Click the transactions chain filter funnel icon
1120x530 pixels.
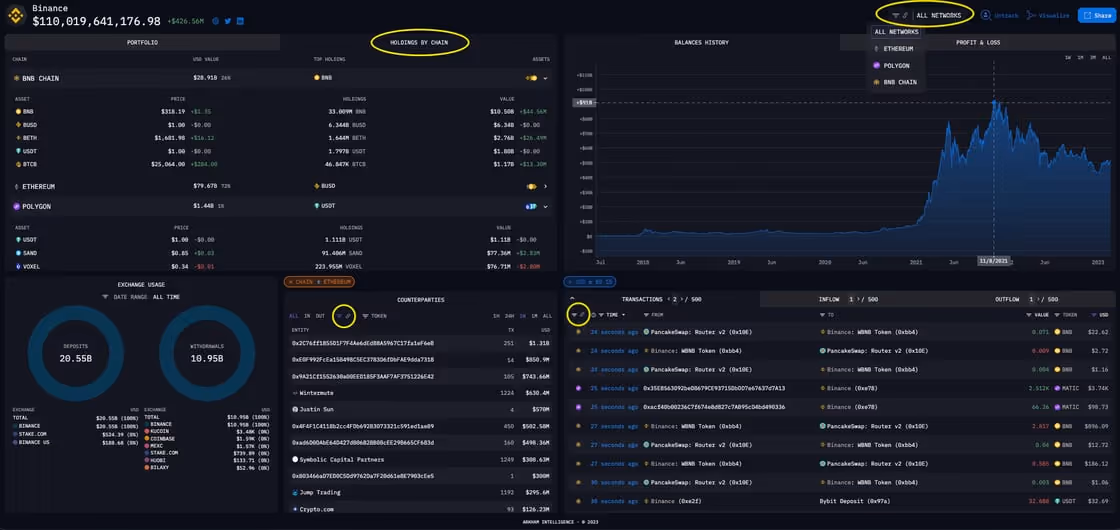tap(574, 315)
